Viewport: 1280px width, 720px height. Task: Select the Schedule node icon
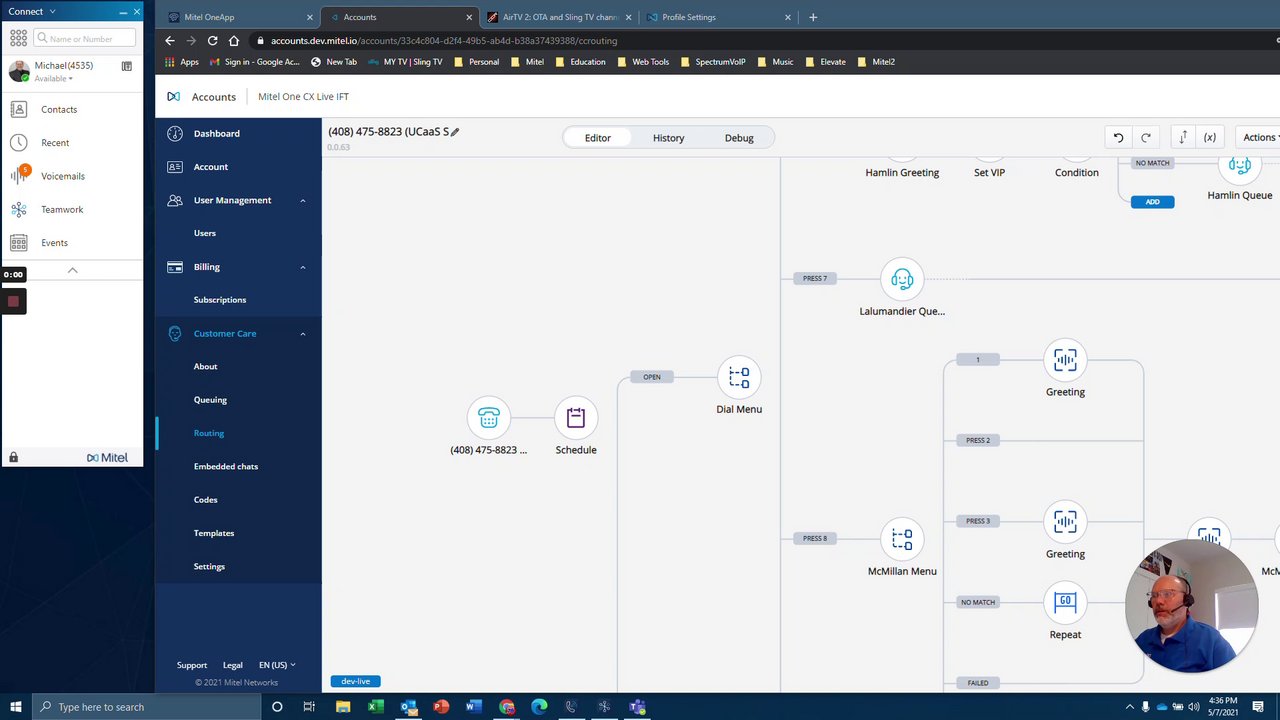pyautogui.click(x=576, y=418)
